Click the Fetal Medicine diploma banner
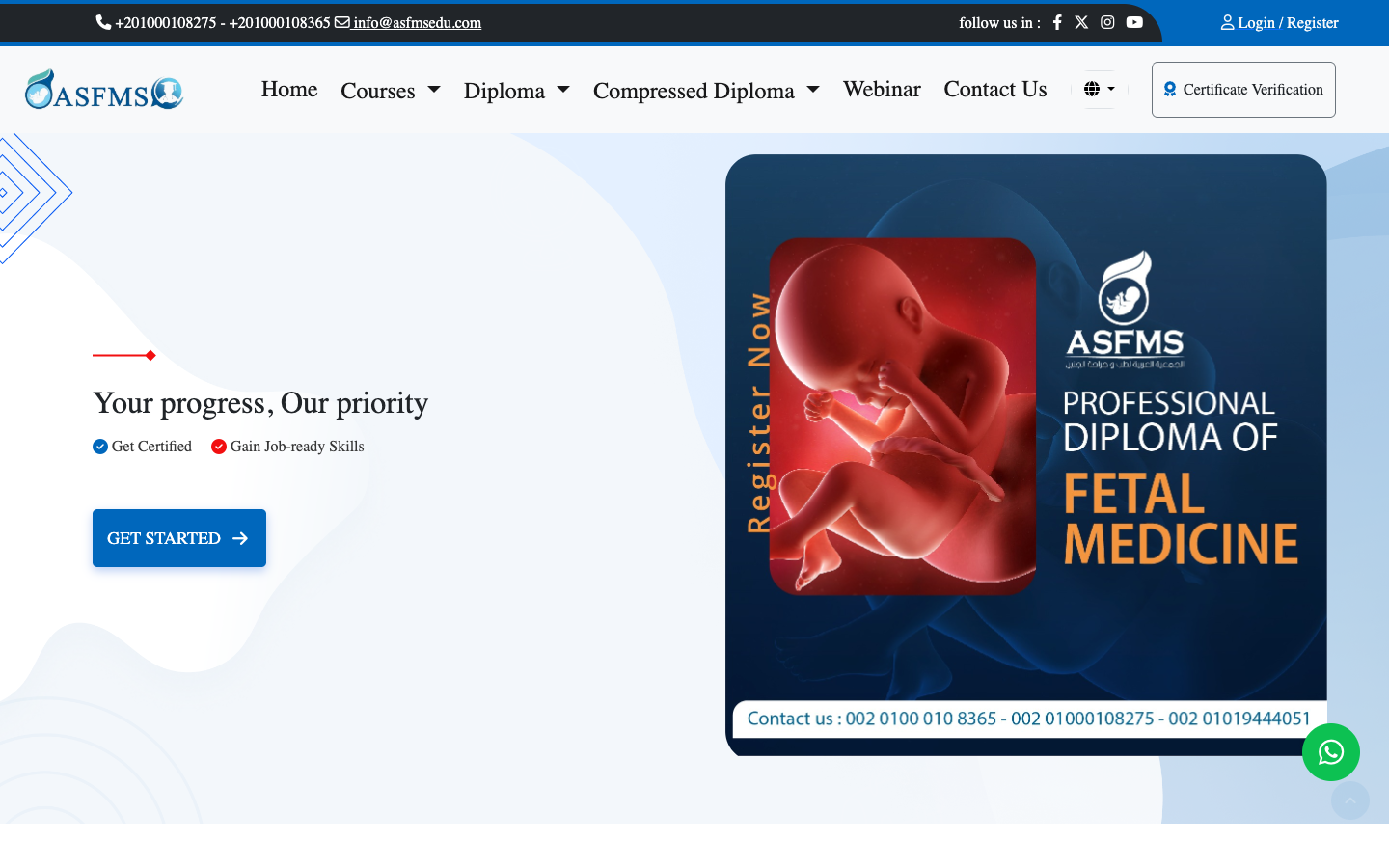The height and width of the screenshot is (868, 1389). coord(1025,455)
